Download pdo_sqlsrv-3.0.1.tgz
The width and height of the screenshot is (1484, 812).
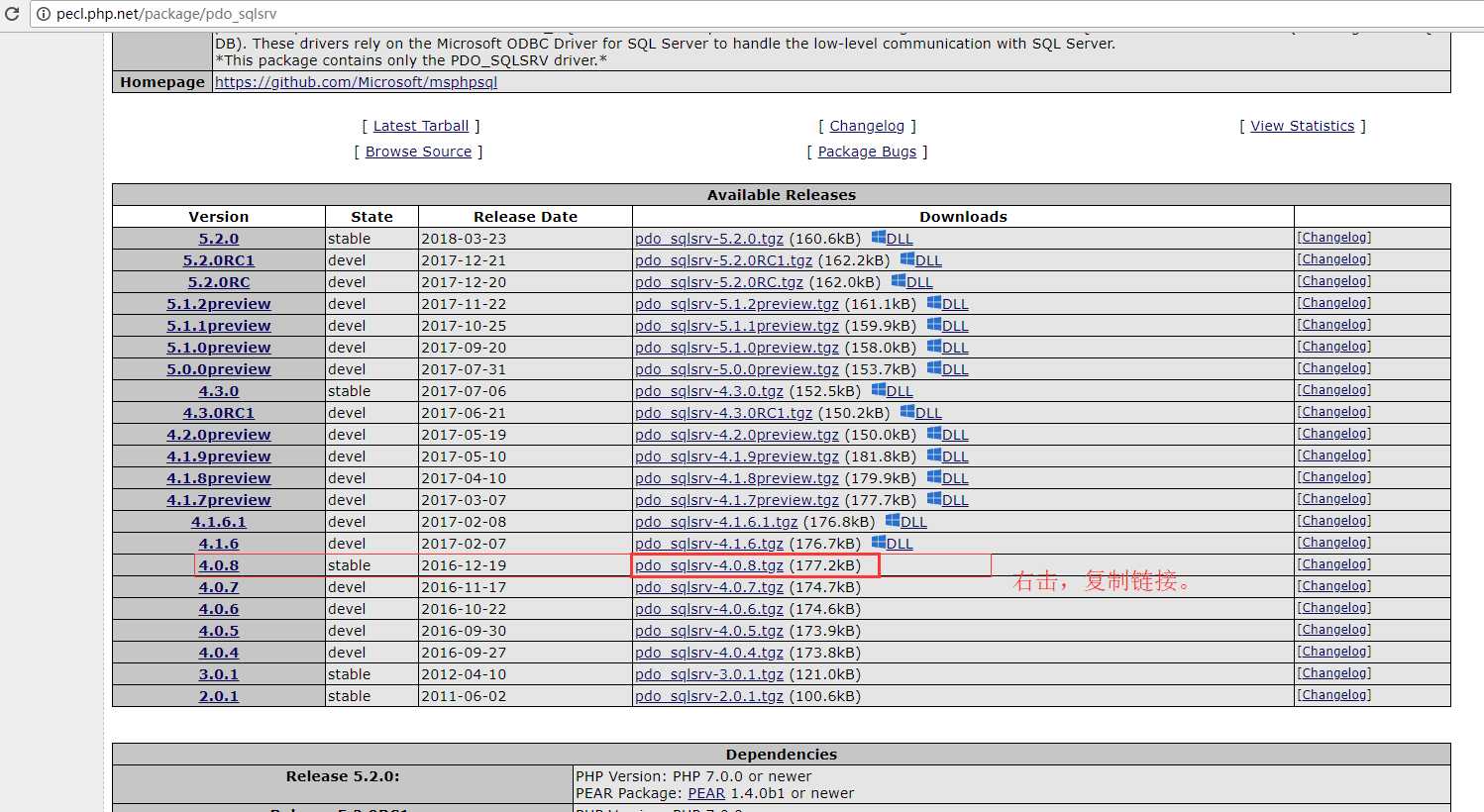tap(709, 674)
